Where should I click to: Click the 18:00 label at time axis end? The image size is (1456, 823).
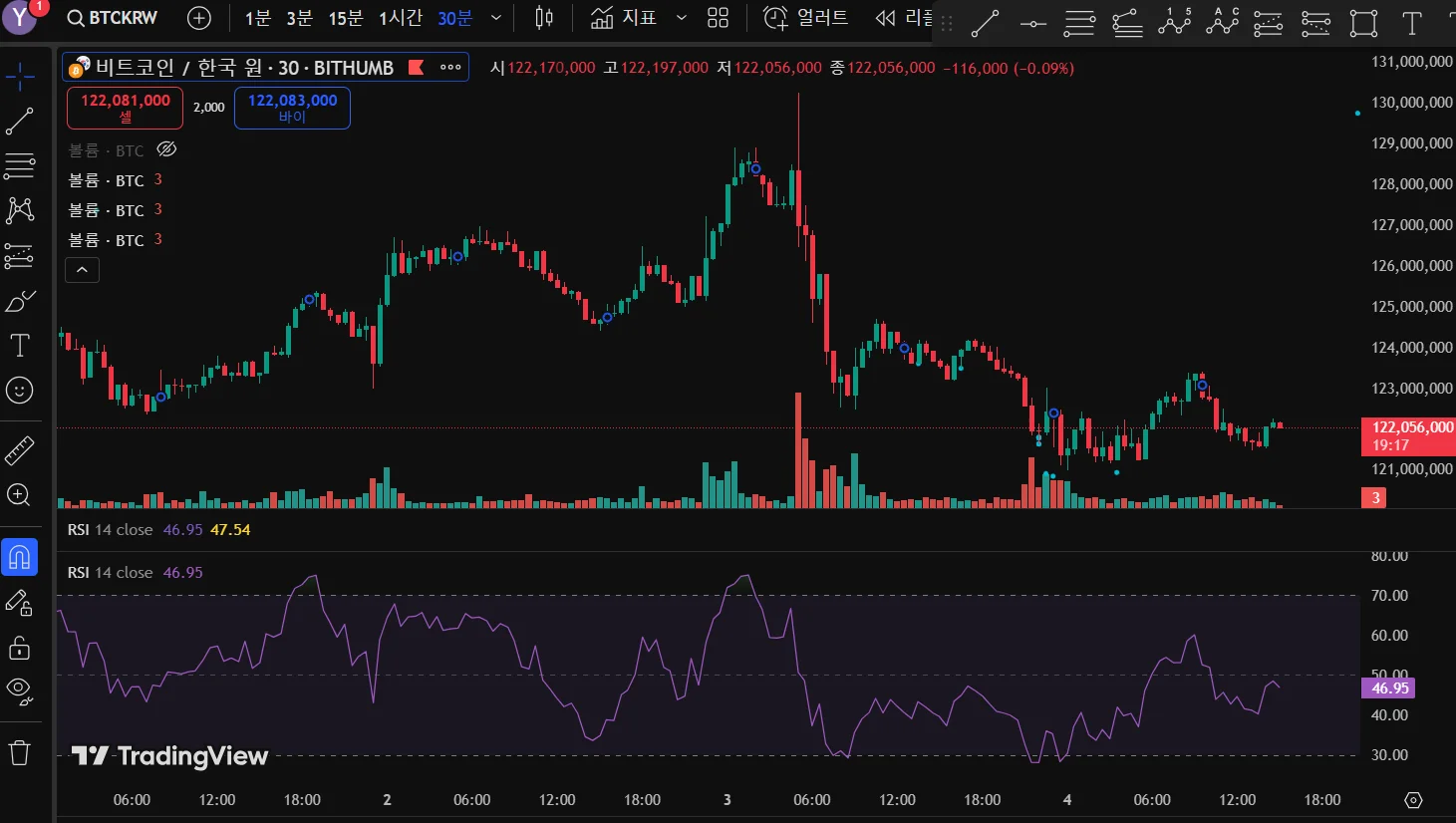[x=1322, y=800]
